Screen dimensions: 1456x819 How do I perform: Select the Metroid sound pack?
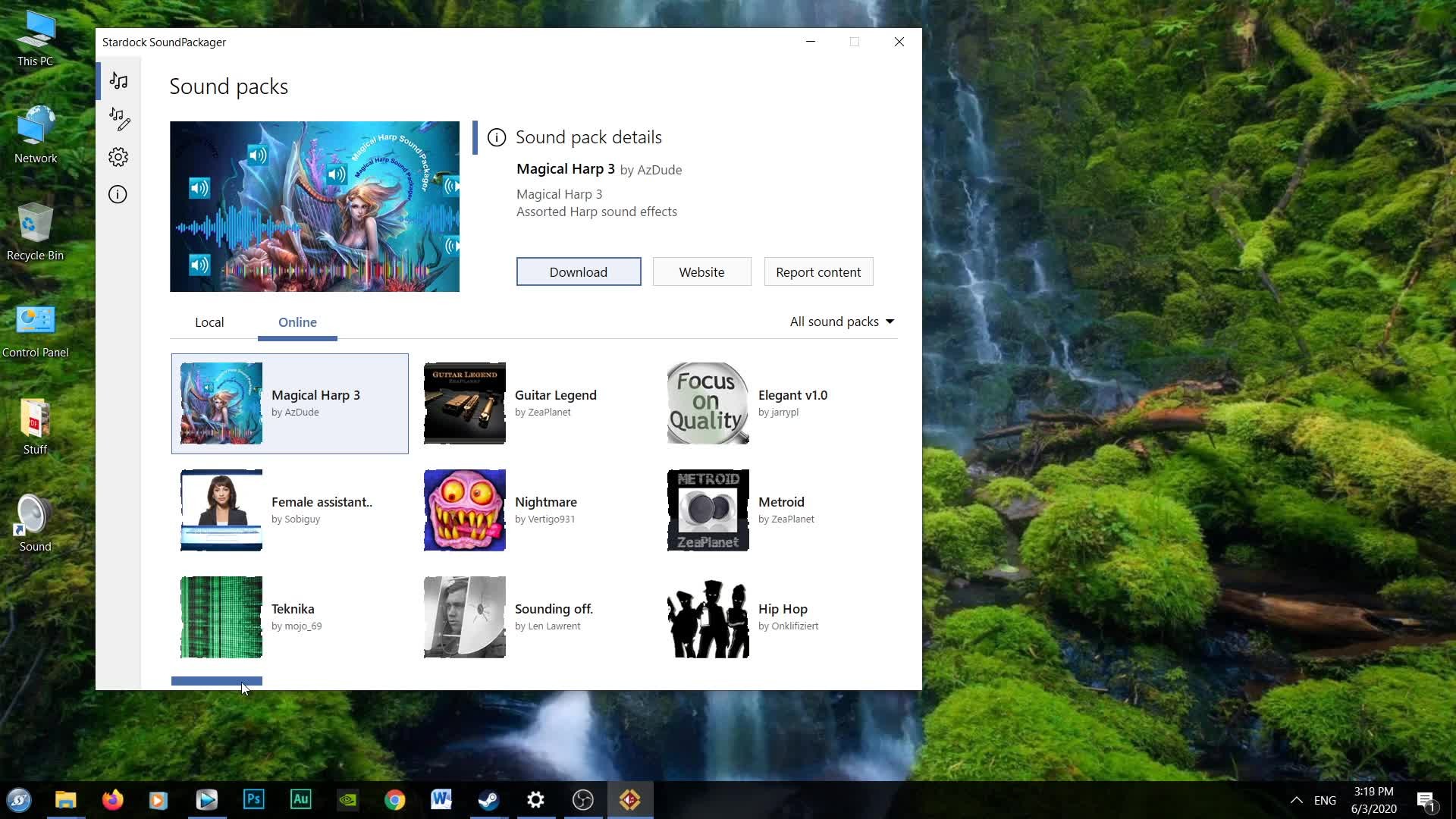click(x=773, y=510)
